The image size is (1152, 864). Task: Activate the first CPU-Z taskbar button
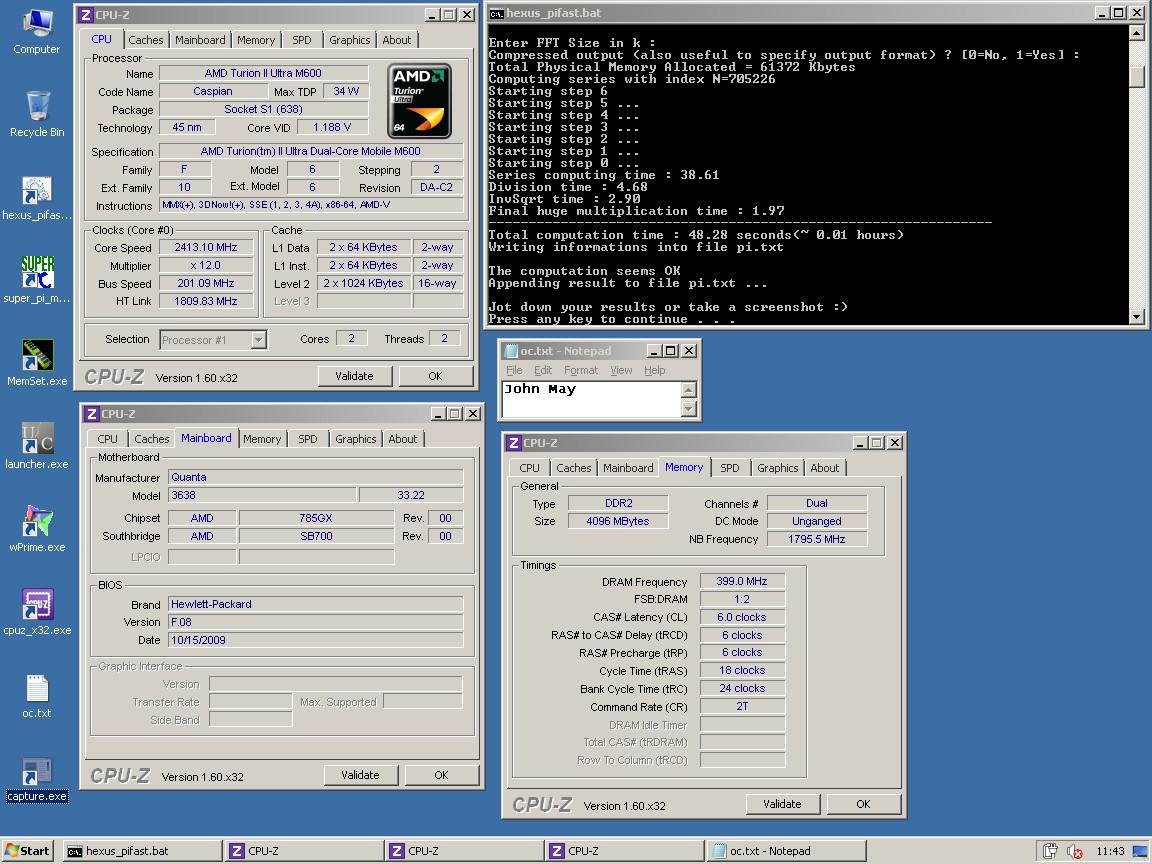coord(303,851)
